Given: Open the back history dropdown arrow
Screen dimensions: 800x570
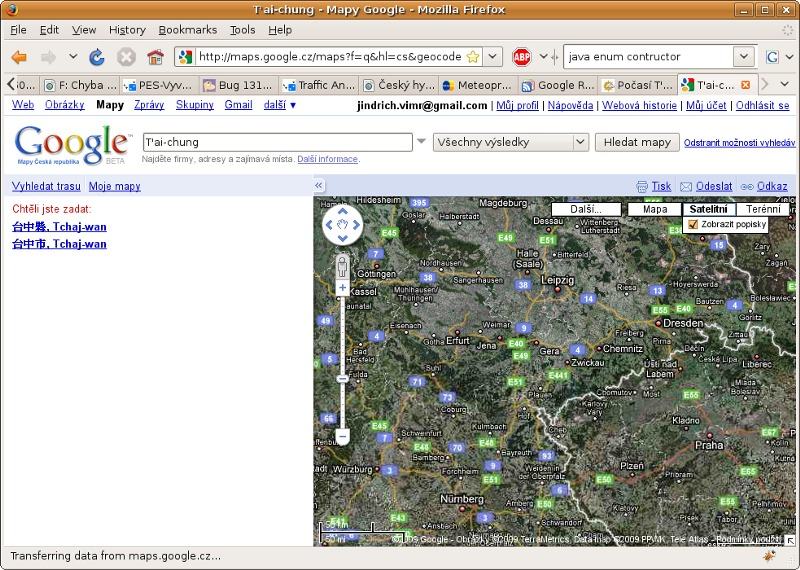Looking at the screenshot, I should (x=73, y=57).
